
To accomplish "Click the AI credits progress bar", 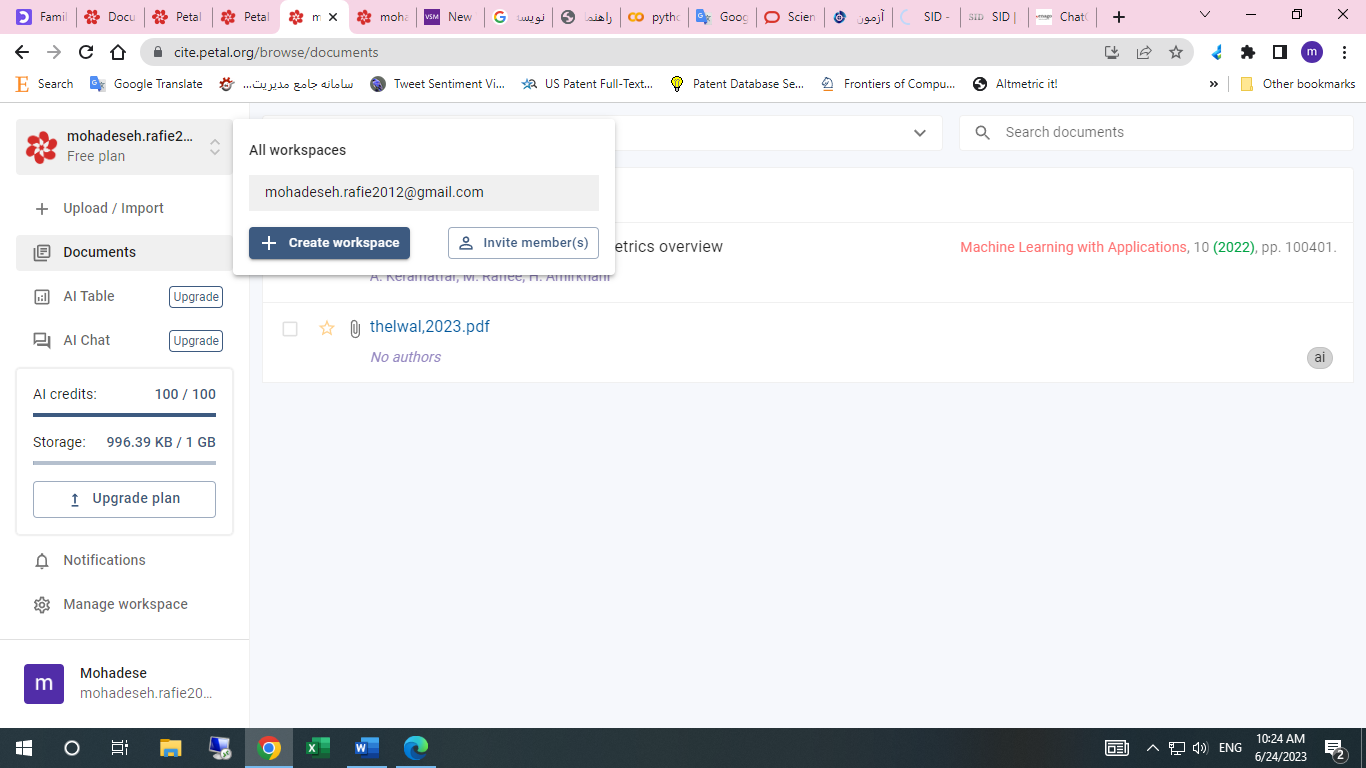I will (124, 415).
